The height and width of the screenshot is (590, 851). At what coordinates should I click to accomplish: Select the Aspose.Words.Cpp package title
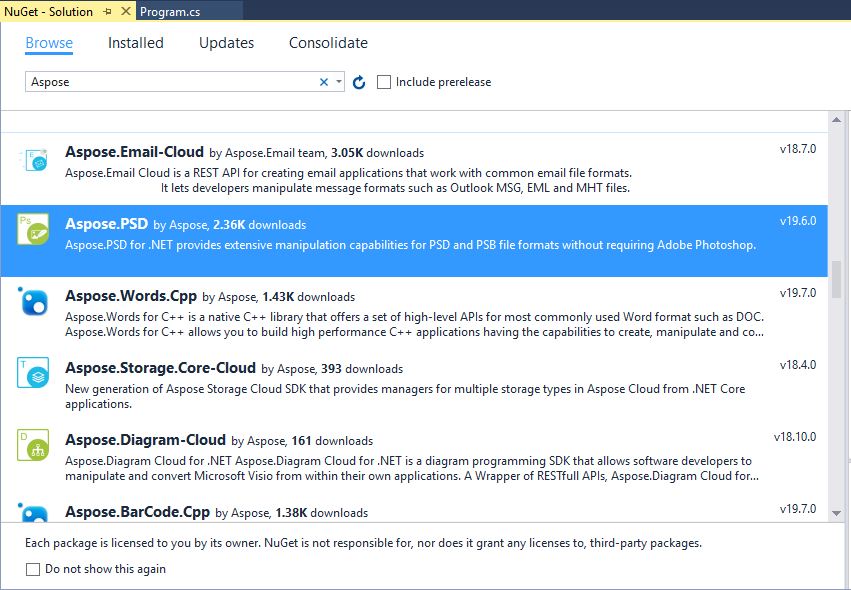131,296
